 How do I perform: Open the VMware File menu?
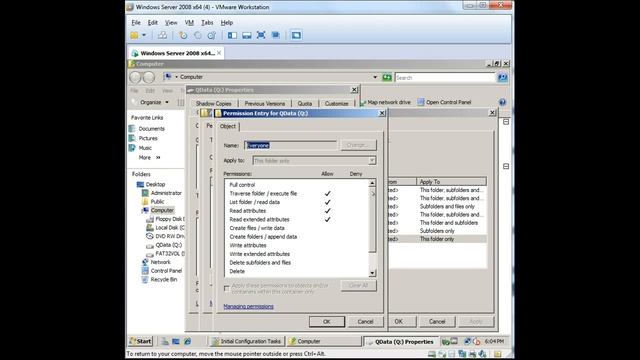[136, 22]
